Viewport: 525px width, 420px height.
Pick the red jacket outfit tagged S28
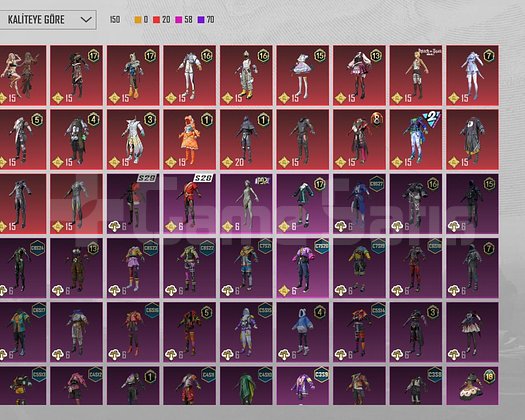(x=190, y=204)
